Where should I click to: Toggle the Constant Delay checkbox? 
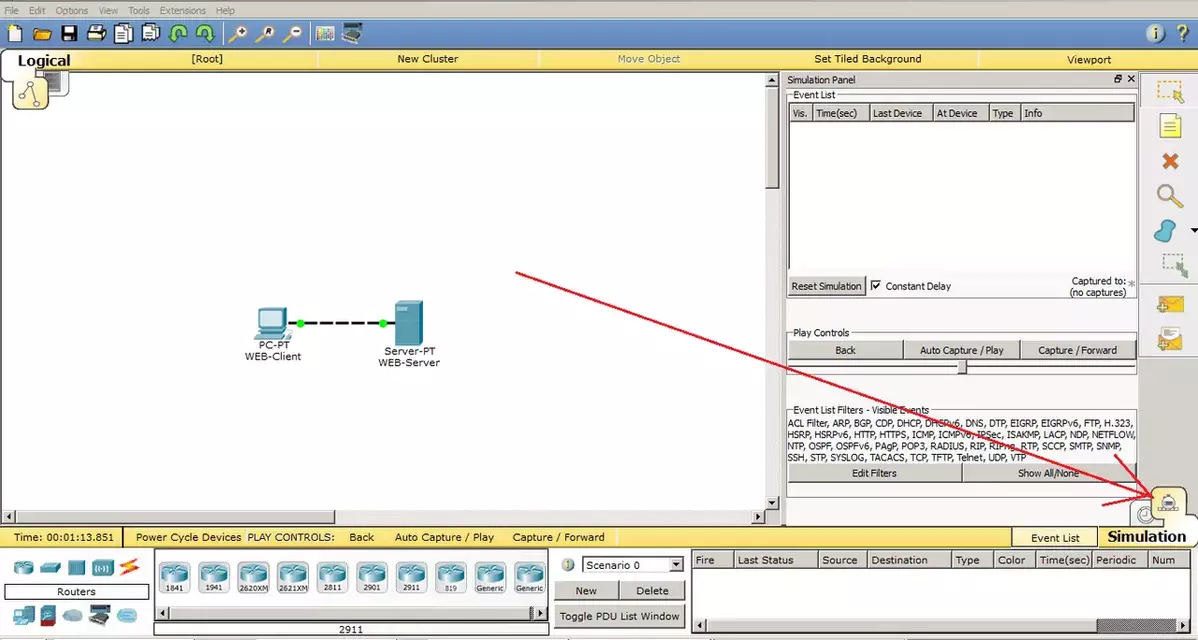876,286
